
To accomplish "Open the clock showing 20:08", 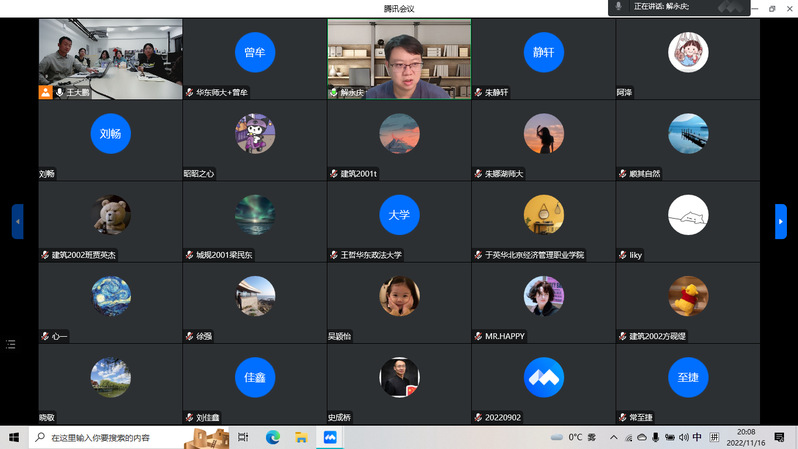I will point(745,437).
